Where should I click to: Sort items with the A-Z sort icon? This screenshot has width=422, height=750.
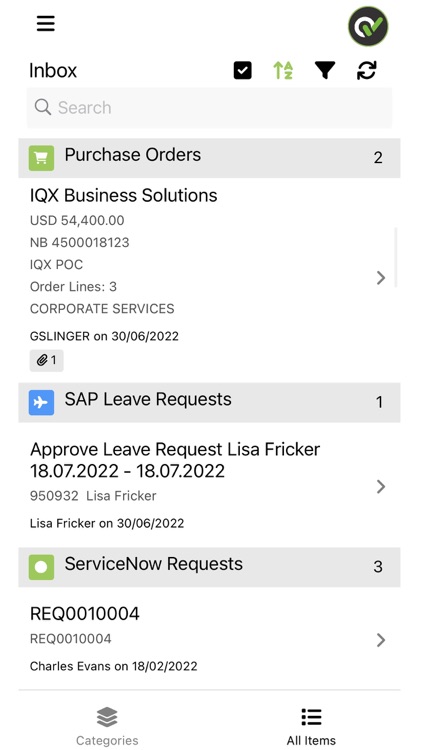click(283, 71)
